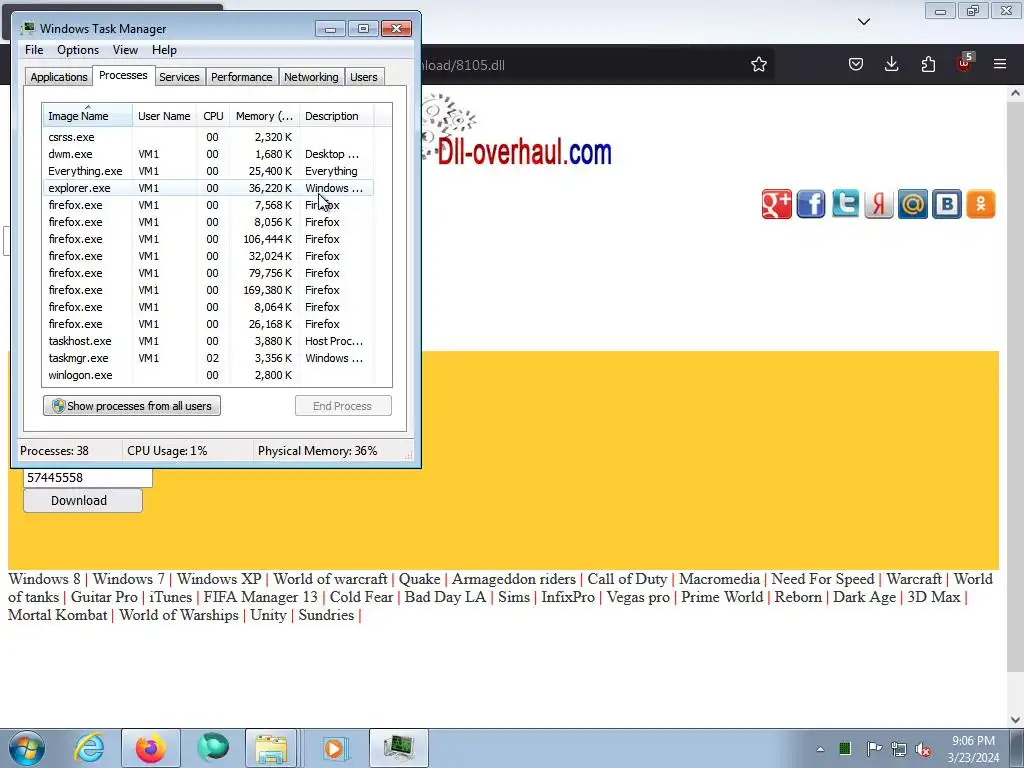Click Show processes from all users
The height and width of the screenshot is (768, 1024).
pos(132,406)
